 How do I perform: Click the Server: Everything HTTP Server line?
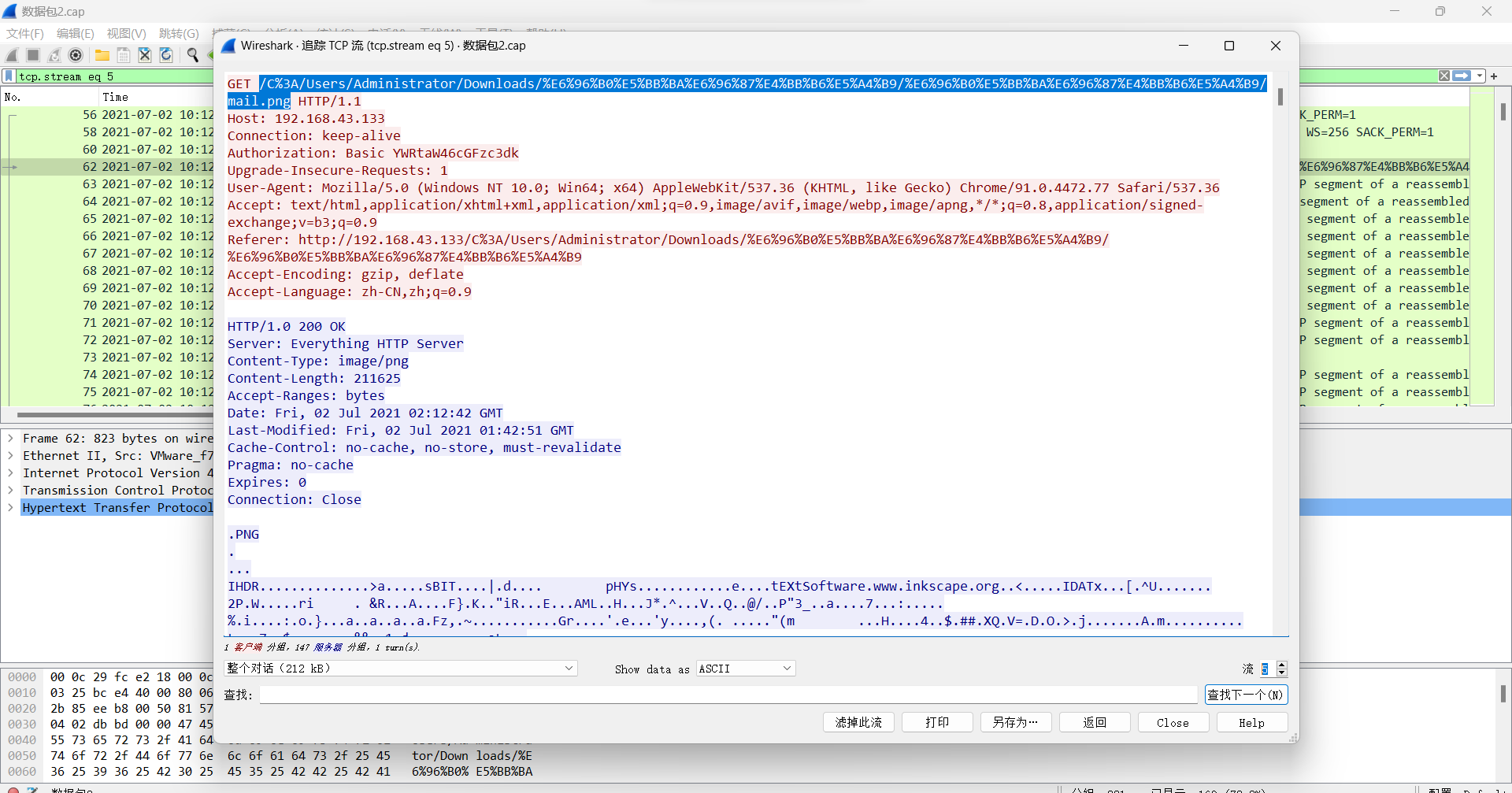pos(345,343)
